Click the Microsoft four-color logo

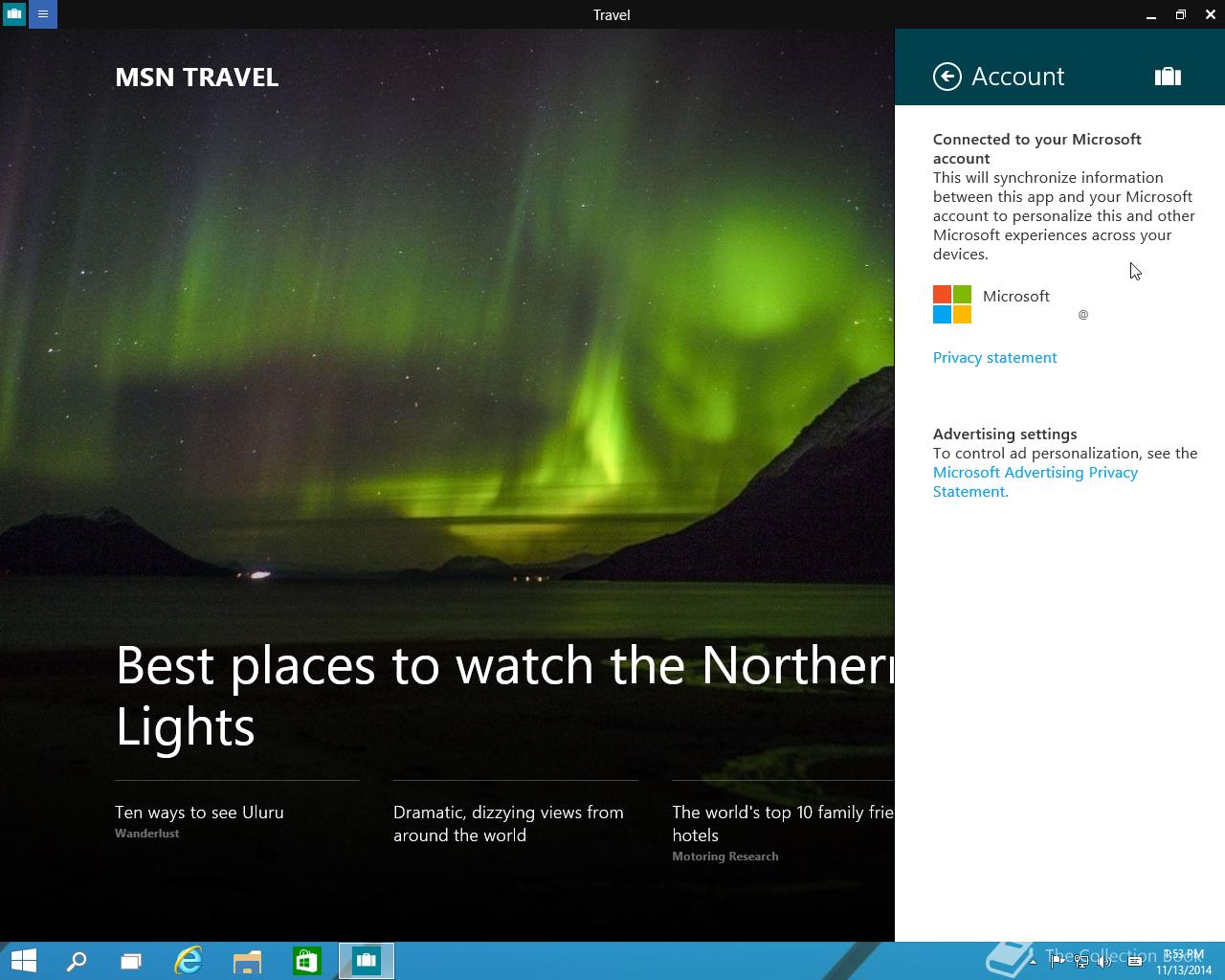(952, 304)
